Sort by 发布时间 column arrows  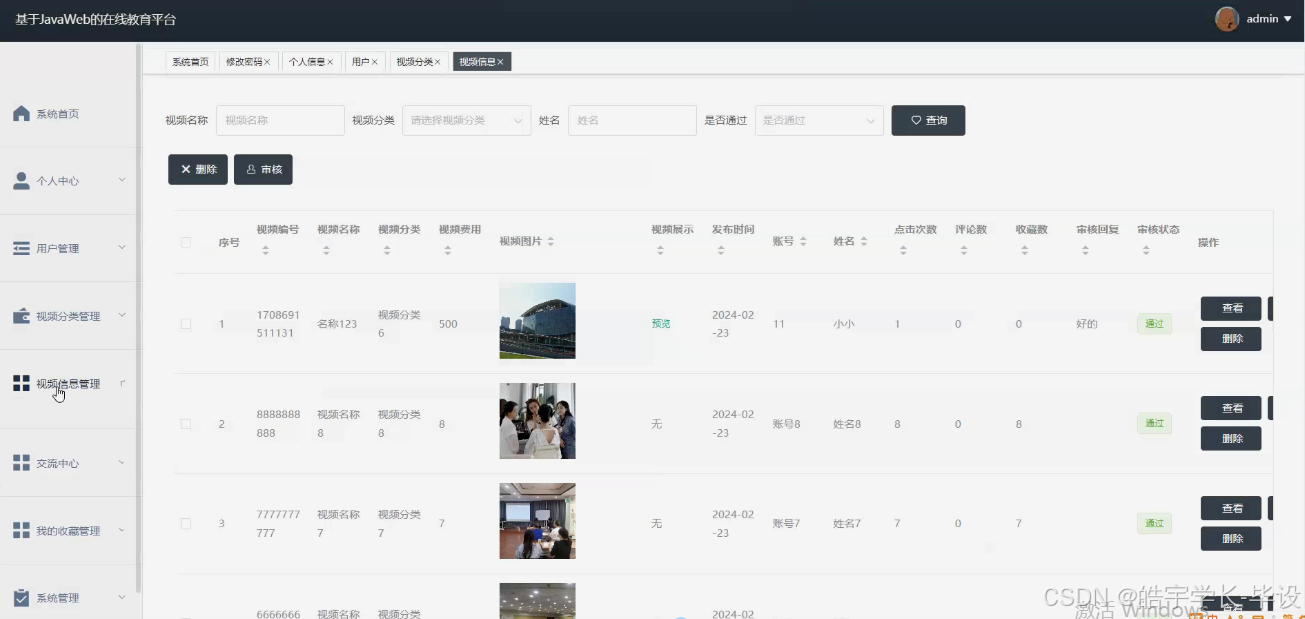[721, 250]
